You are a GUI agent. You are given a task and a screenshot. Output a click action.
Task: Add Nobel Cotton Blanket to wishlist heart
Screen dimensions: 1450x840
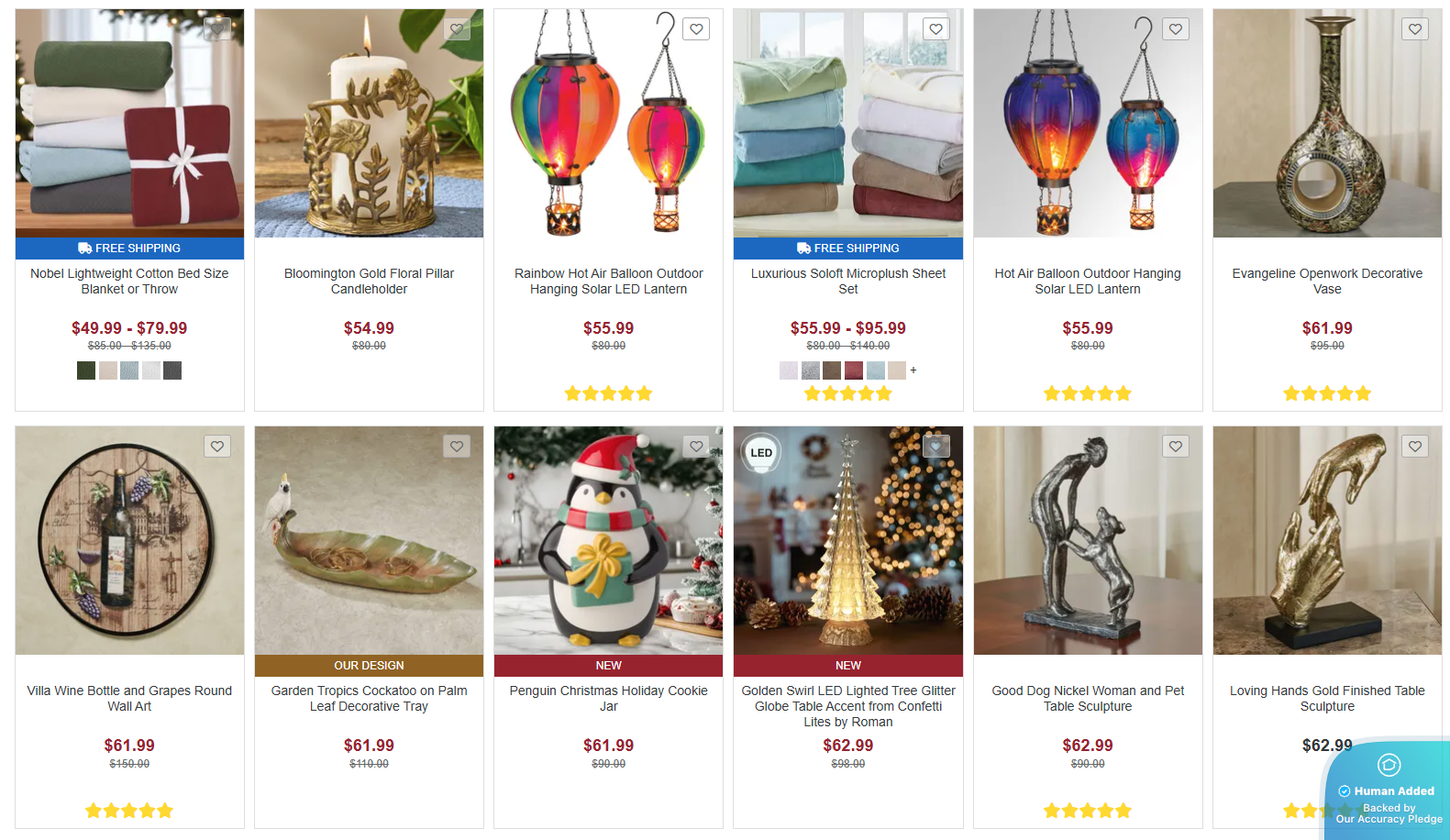coord(217,29)
